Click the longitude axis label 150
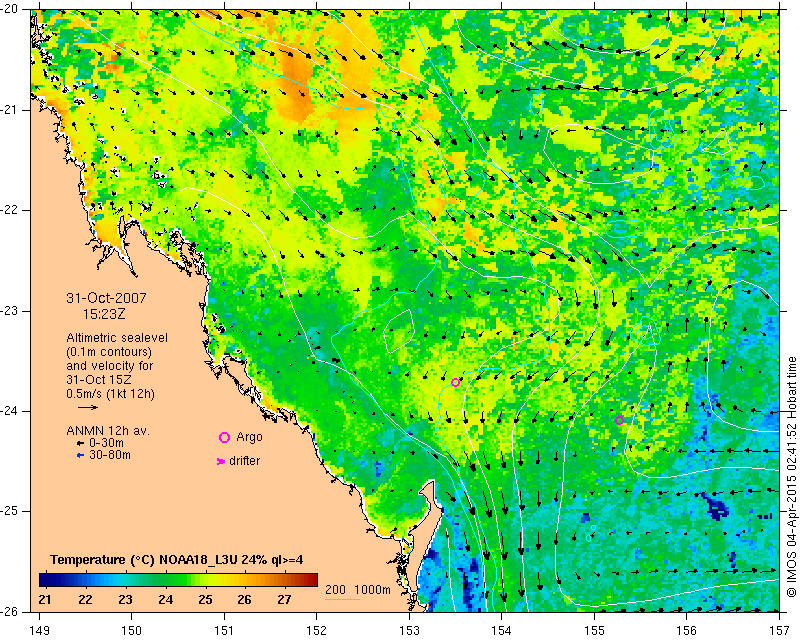The width and height of the screenshot is (800, 640). click(x=132, y=630)
